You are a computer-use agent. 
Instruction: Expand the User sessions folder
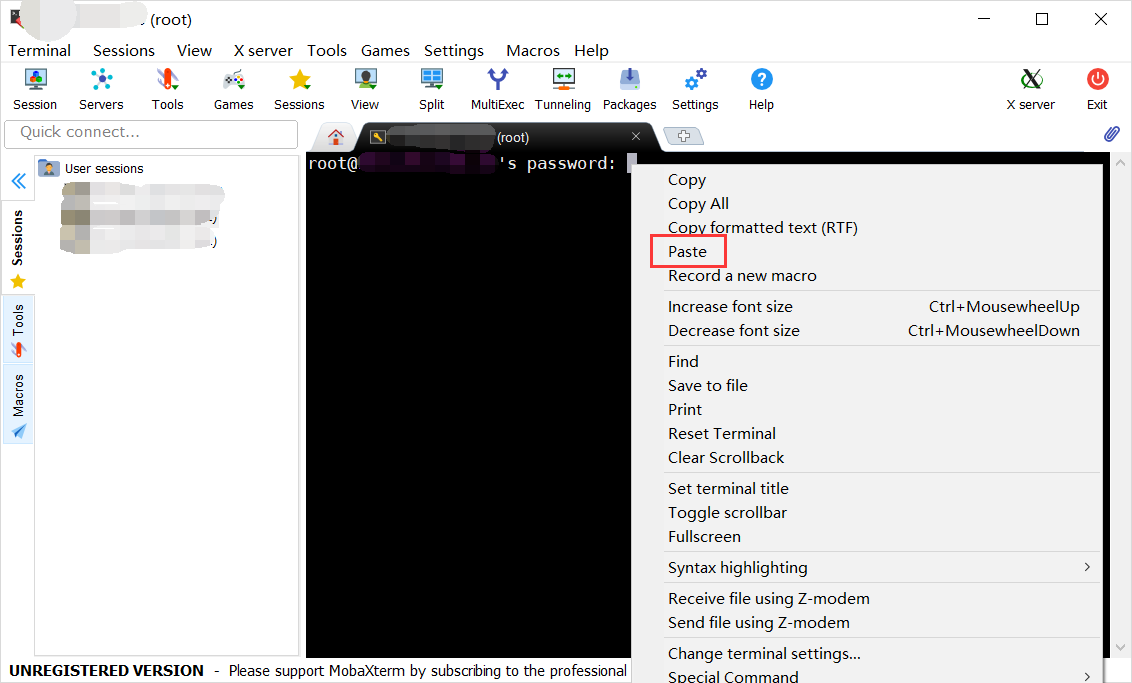pyautogui.click(x=92, y=168)
